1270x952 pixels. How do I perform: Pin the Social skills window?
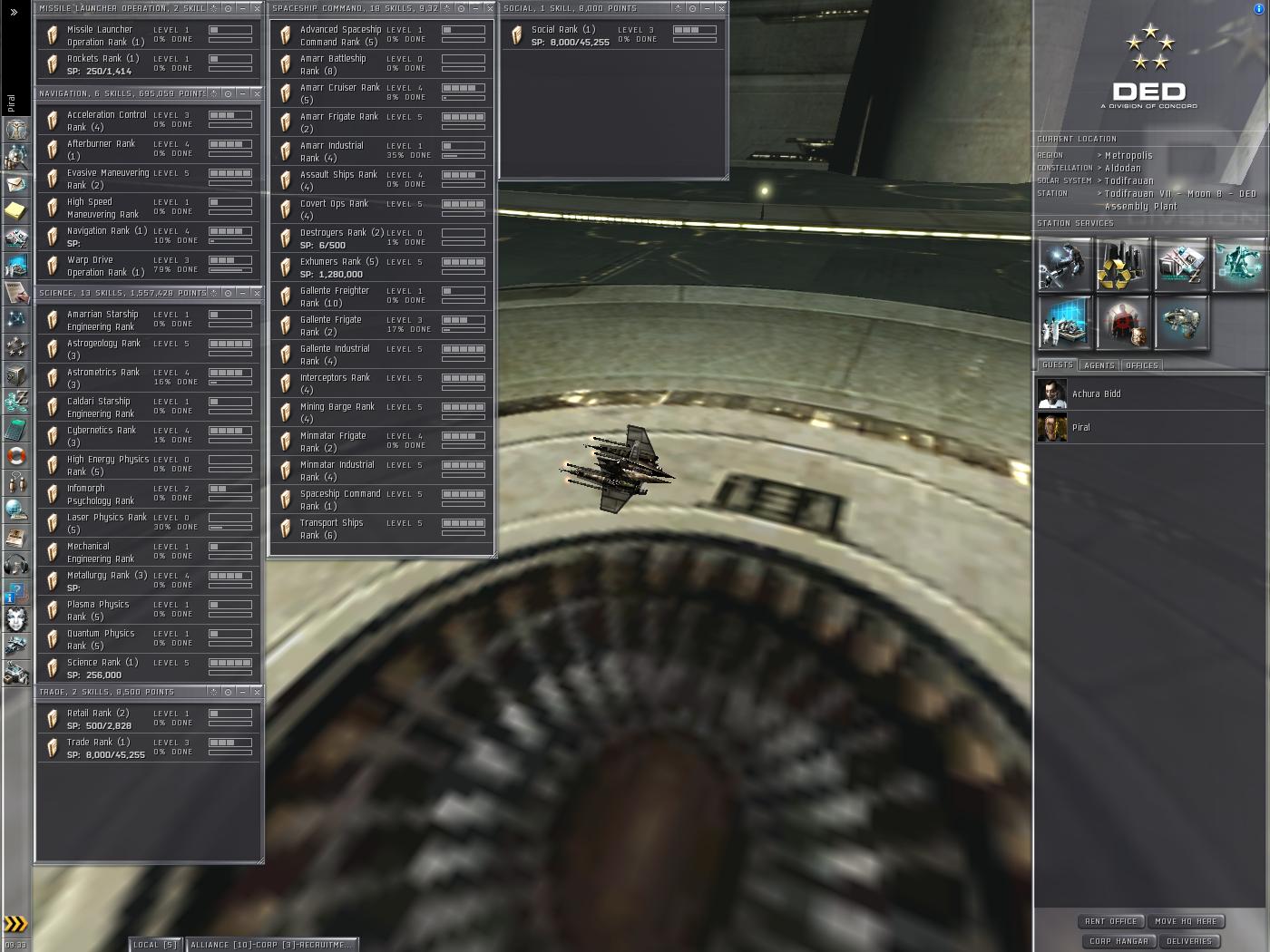678,8
